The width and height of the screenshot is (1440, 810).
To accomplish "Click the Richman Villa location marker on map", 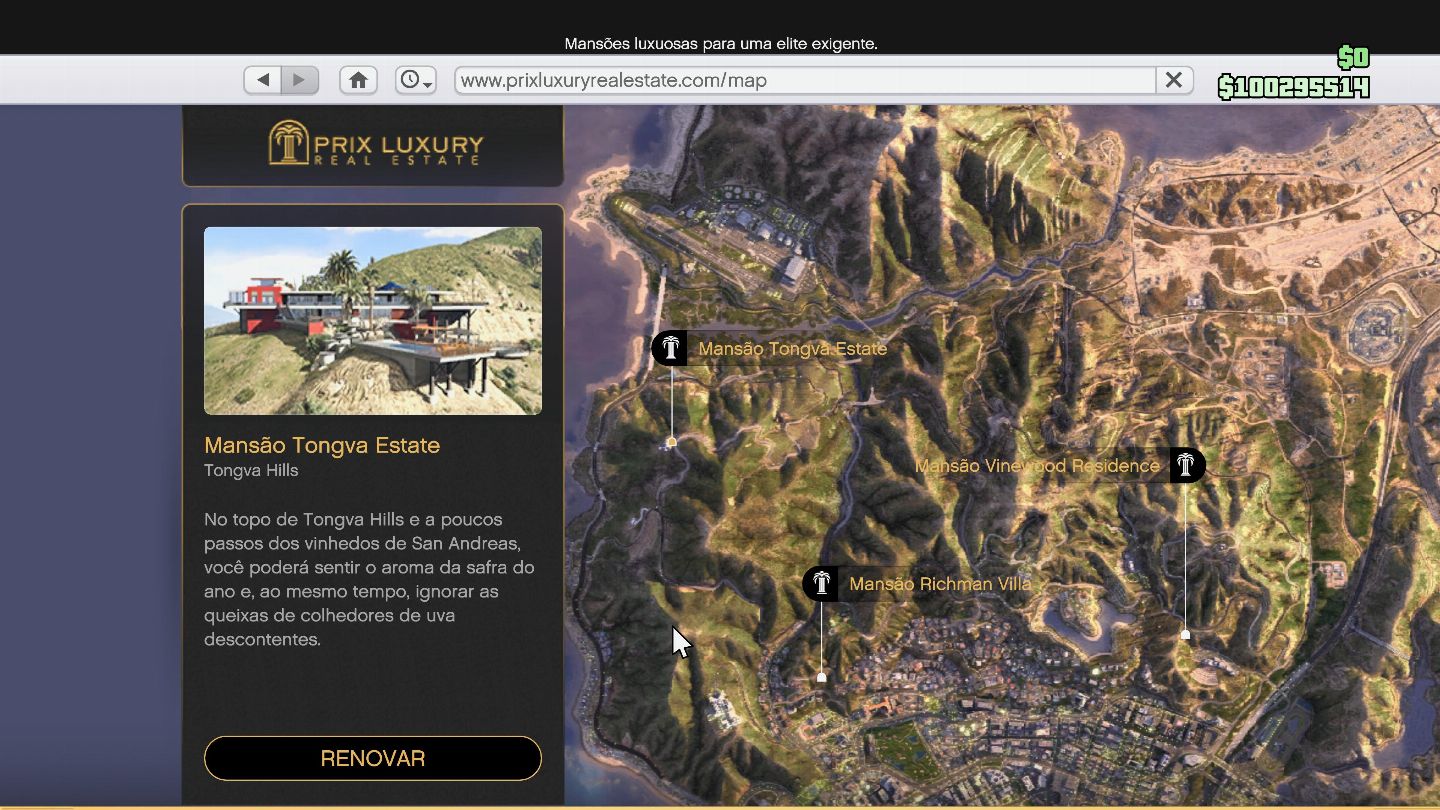I will pos(822,677).
